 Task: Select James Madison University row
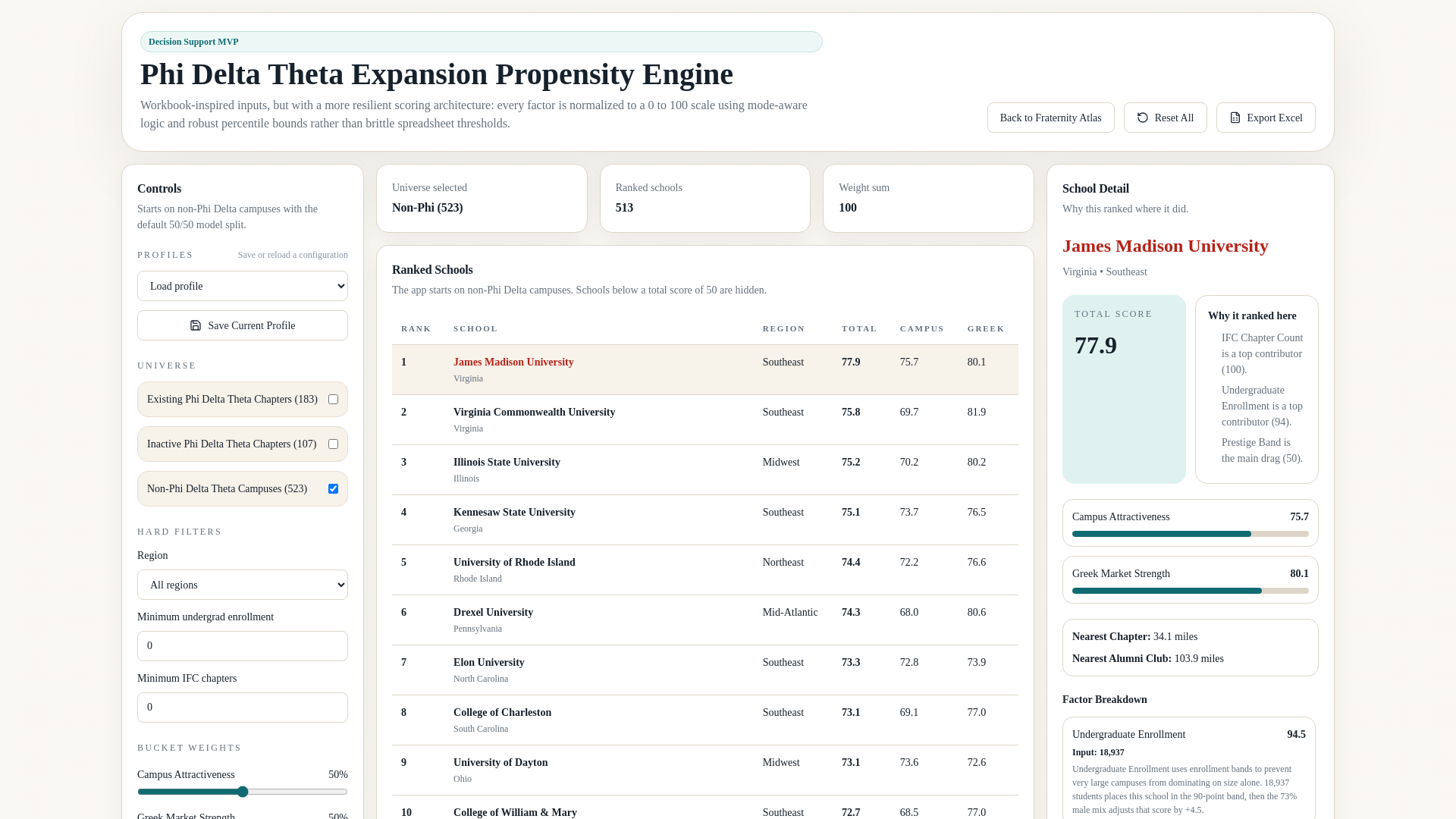point(705,370)
